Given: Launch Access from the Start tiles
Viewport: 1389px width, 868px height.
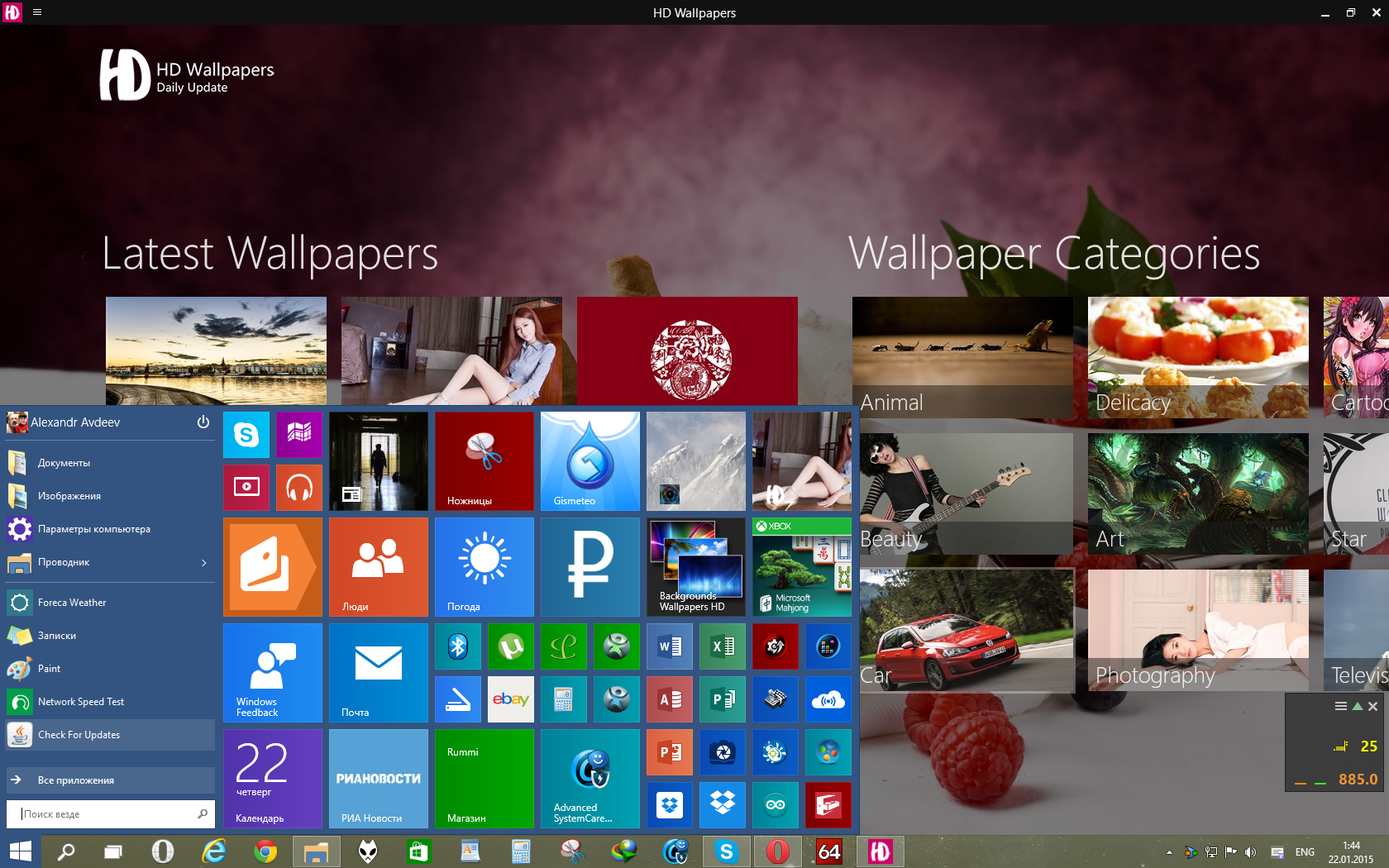Looking at the screenshot, I should (670, 699).
